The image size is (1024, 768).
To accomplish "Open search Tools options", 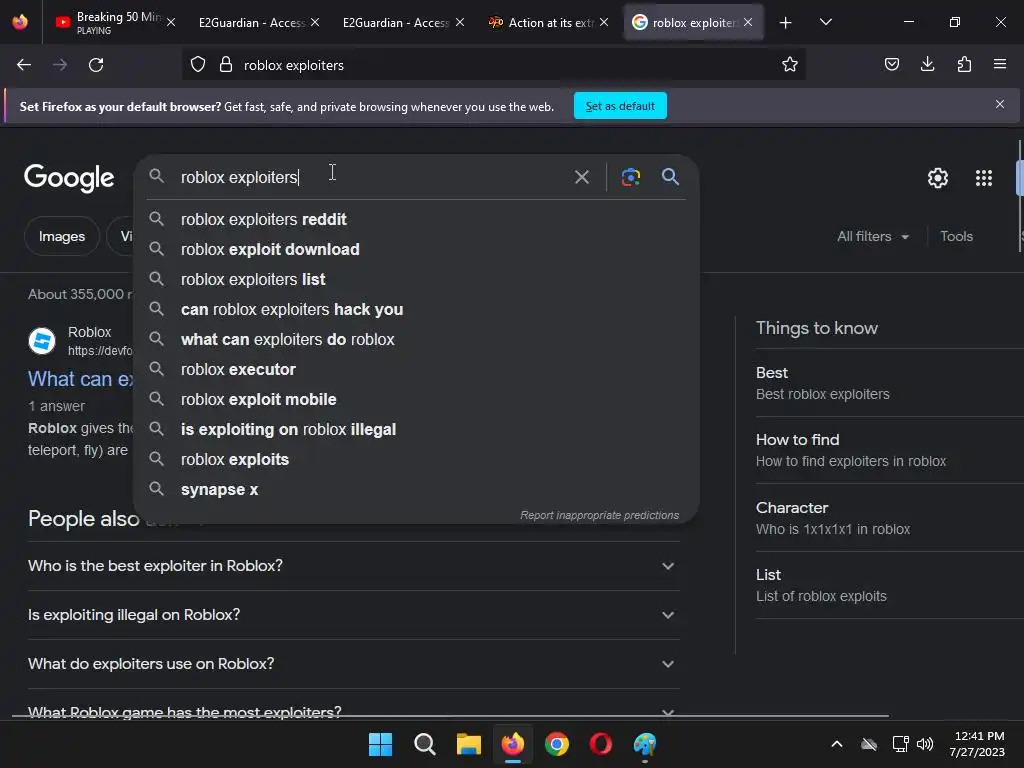I will click(956, 236).
